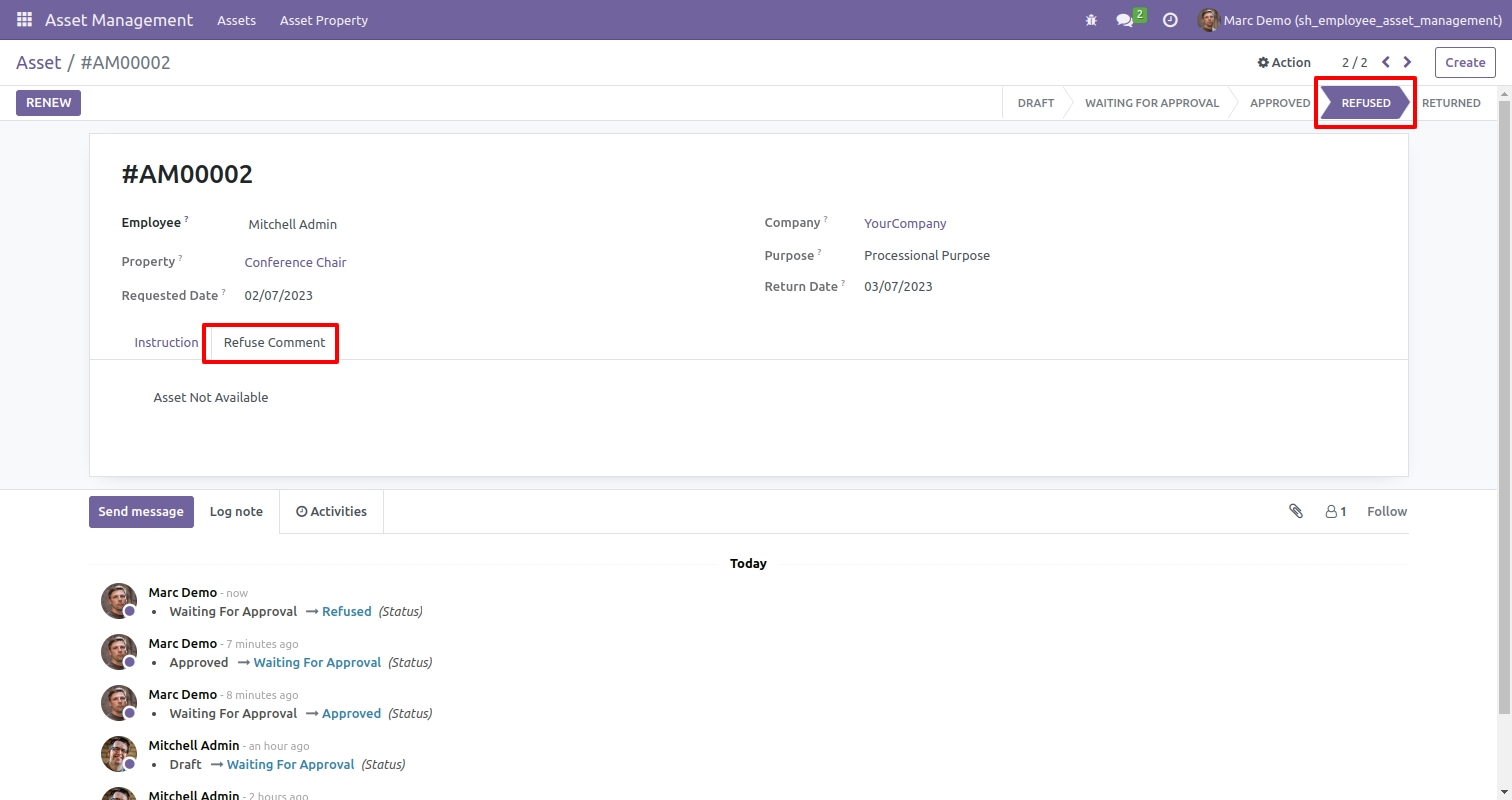
Task: Show followers list icon with count 1
Action: (x=1336, y=511)
